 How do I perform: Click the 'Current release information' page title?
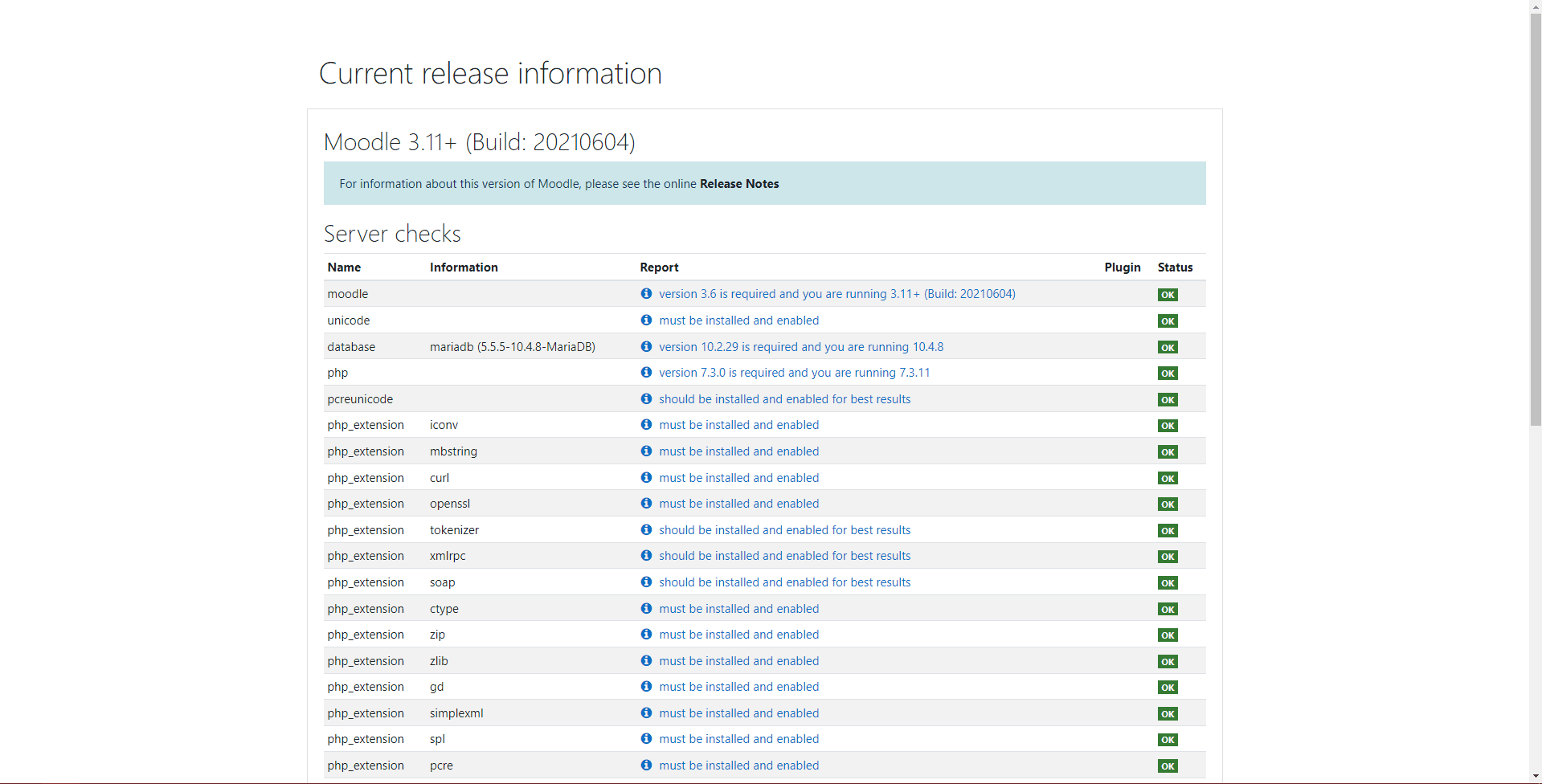tap(490, 73)
